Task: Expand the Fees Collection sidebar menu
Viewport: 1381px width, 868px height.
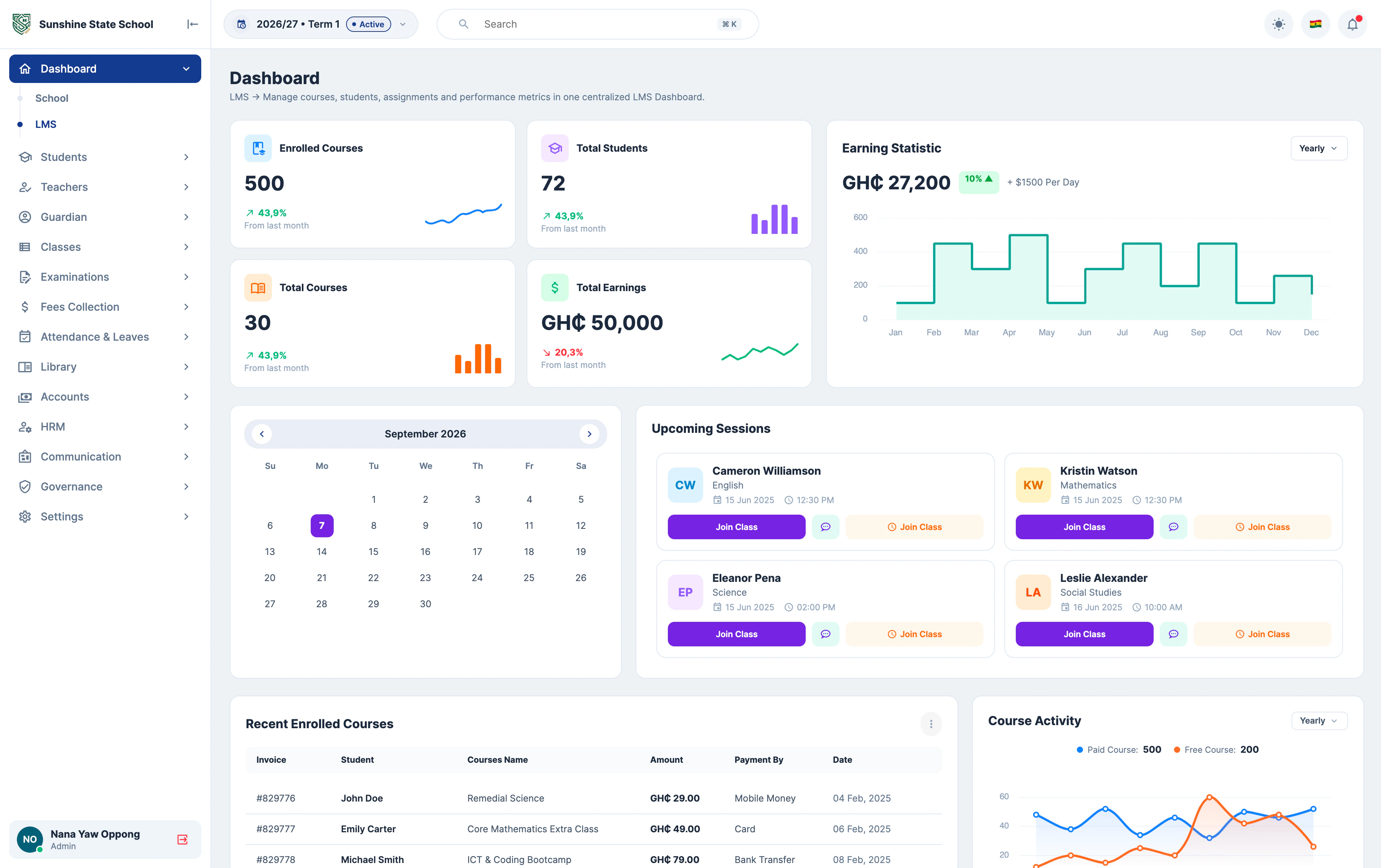Action: pos(105,307)
